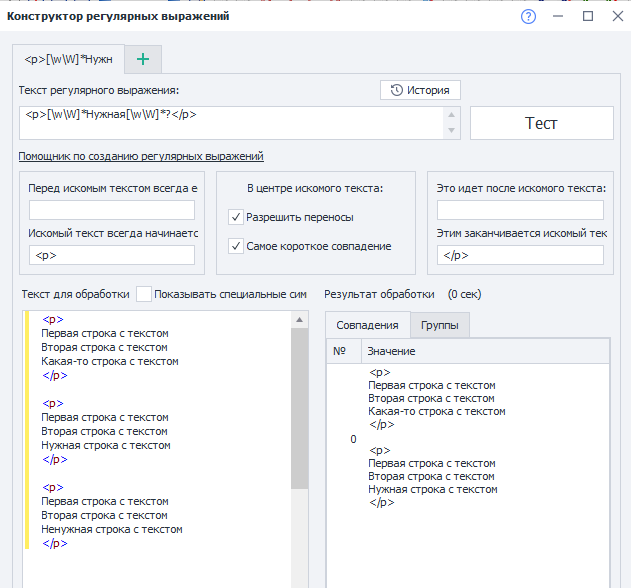Click the text-to-process vertical scrollbar thumb
This screenshot has width=631, height=588.
[x=299, y=409]
